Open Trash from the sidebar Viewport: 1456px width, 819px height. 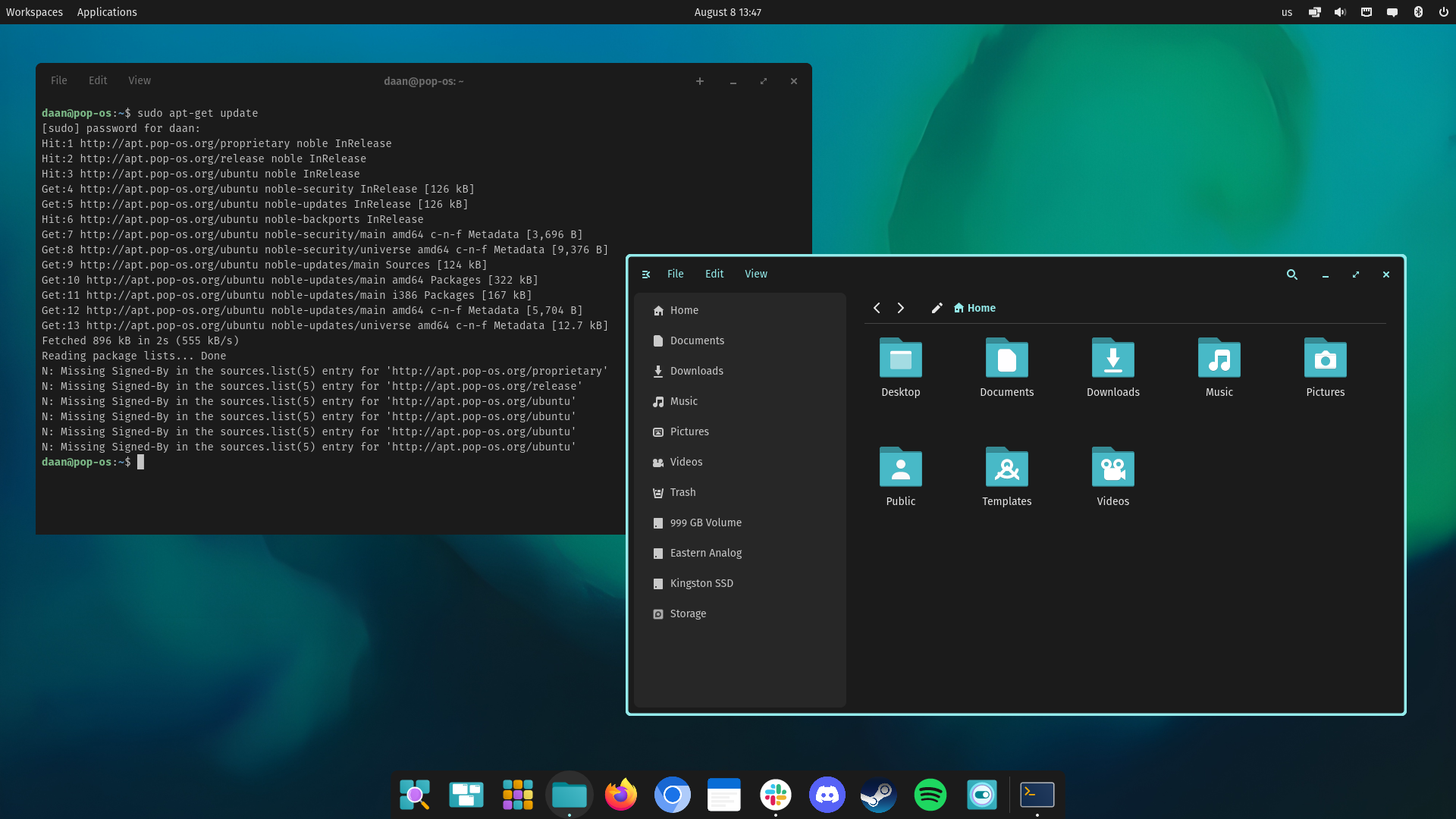(x=683, y=492)
